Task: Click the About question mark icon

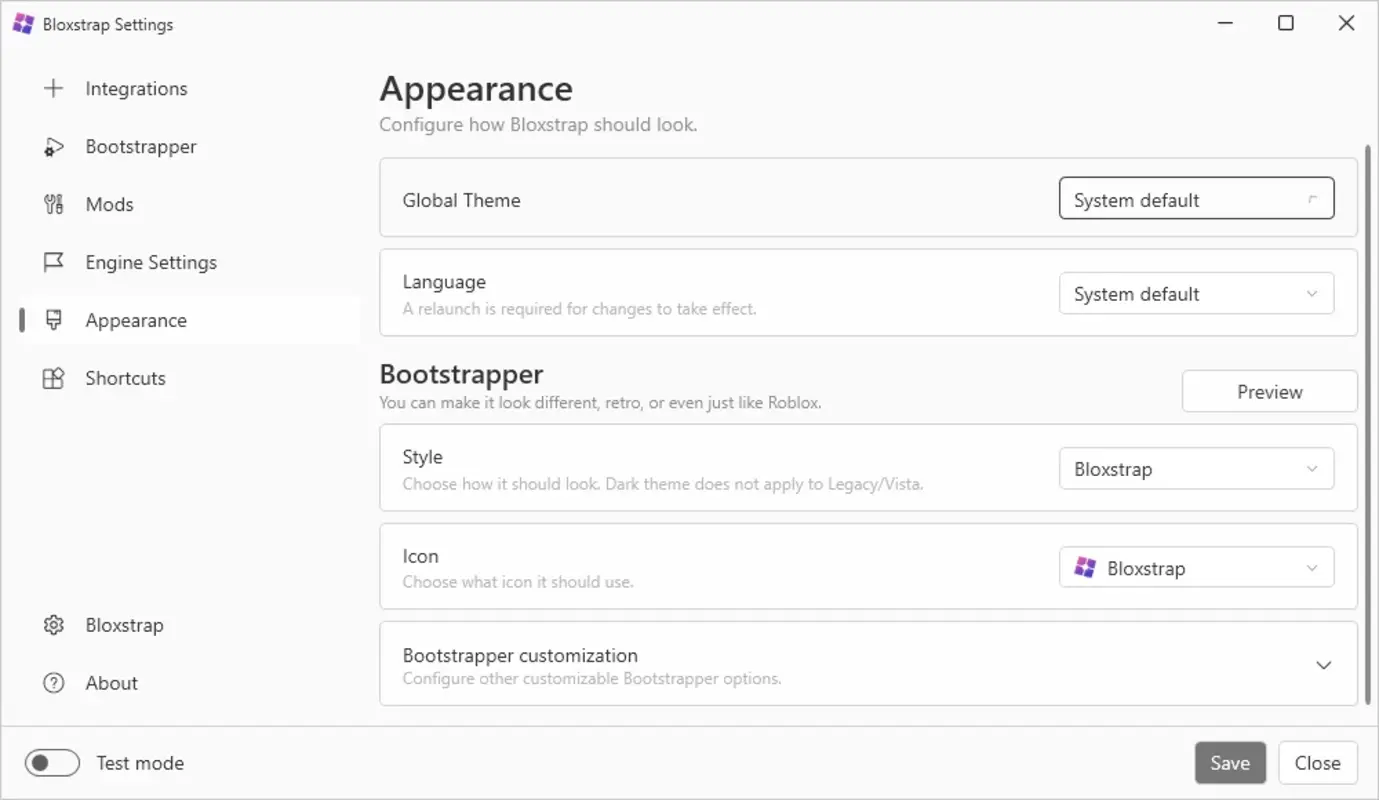Action: tap(53, 682)
